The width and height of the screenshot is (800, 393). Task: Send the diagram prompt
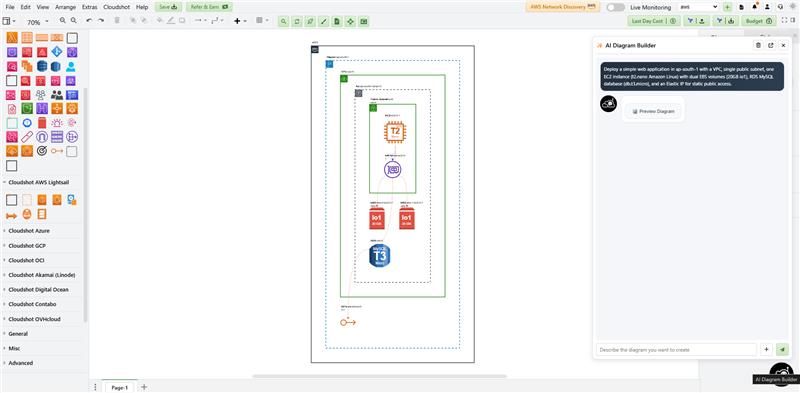782,350
